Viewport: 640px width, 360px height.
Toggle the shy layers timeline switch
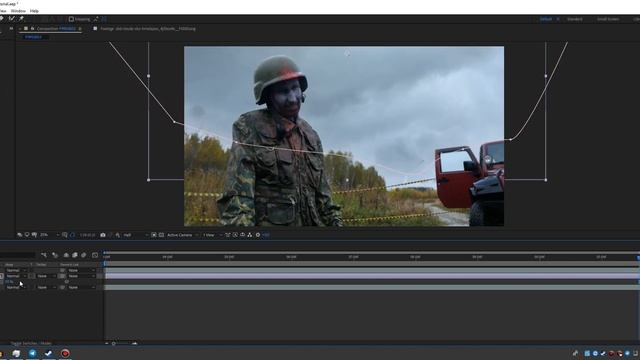pos(66,255)
